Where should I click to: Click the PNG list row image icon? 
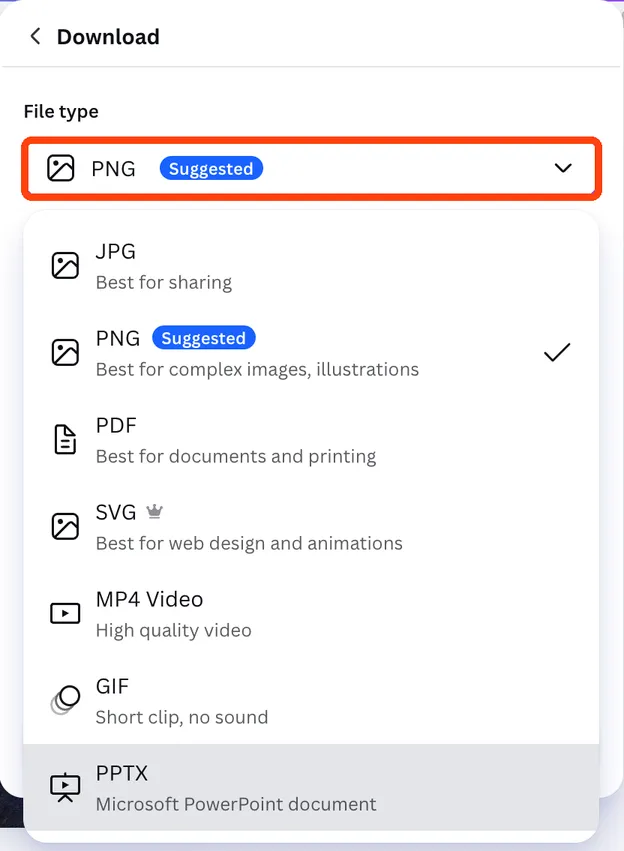[65, 353]
